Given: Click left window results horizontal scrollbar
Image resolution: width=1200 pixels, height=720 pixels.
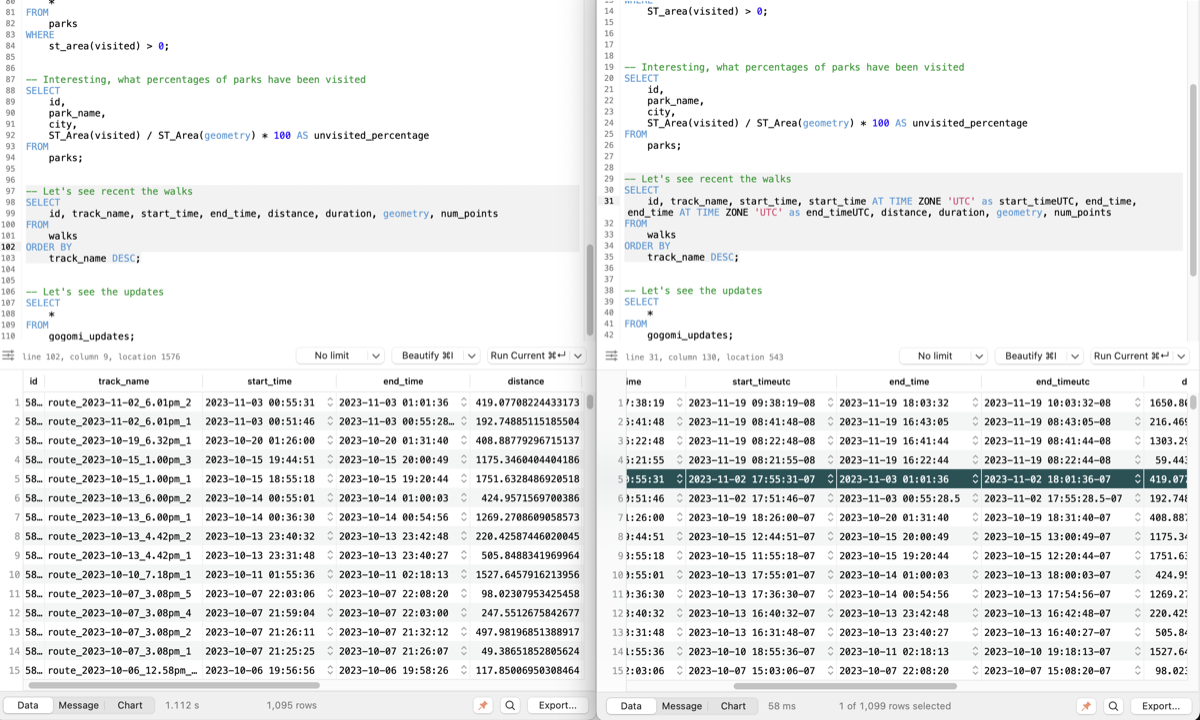Looking at the screenshot, I should point(174,686).
